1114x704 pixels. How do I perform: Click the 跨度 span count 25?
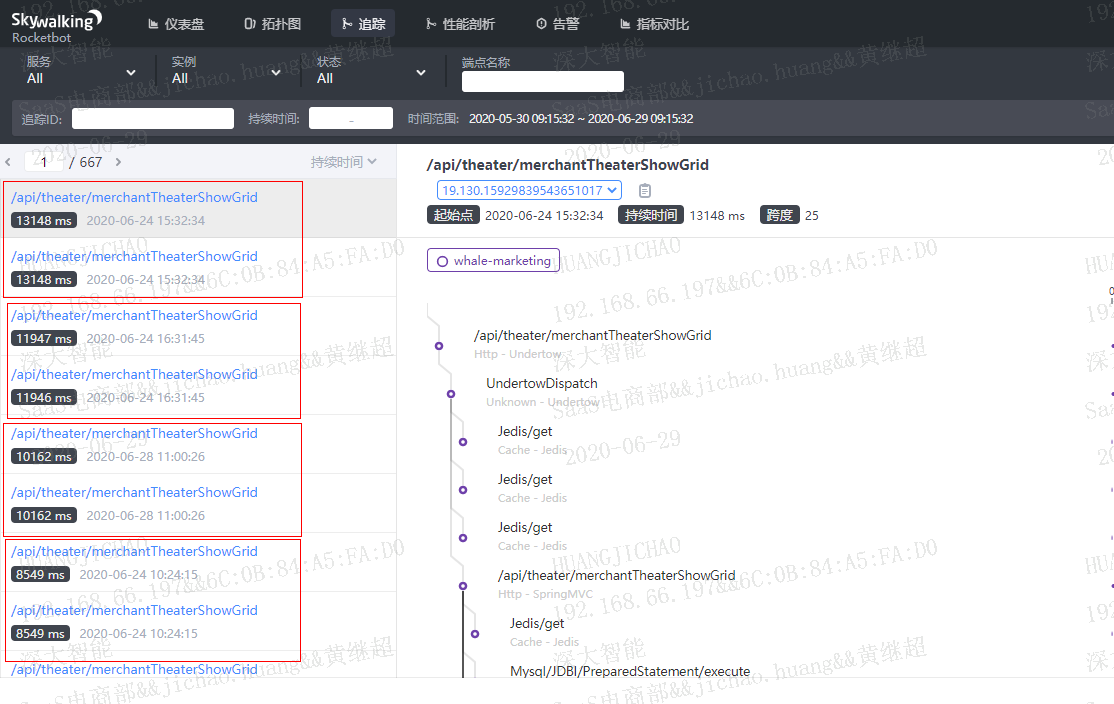811,215
